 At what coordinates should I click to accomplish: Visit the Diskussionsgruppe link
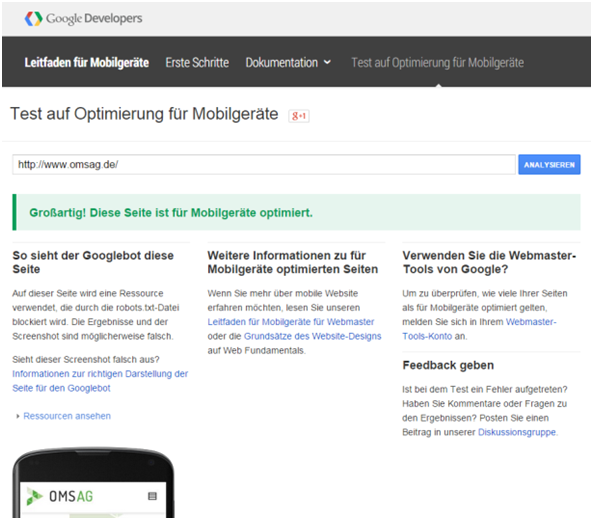point(517,432)
